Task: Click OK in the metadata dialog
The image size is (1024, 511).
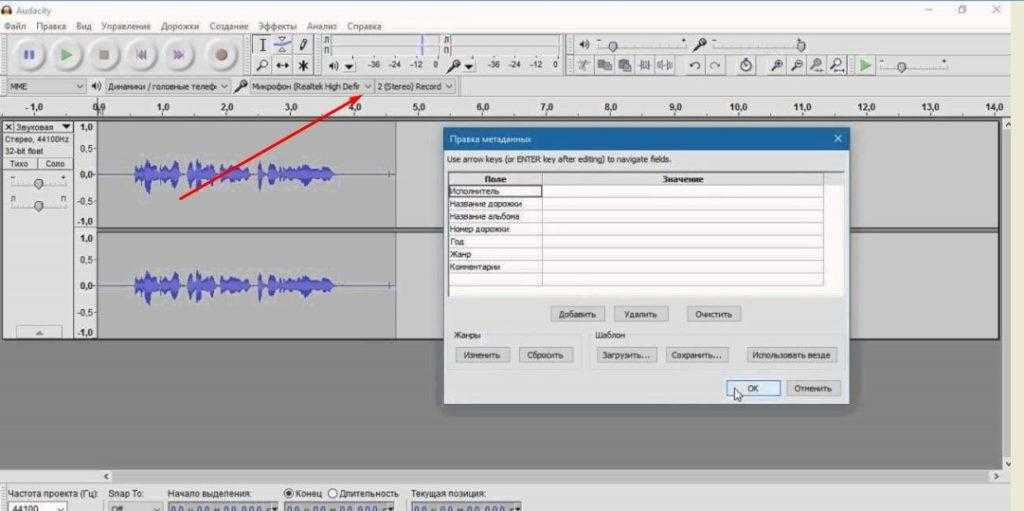Action: tap(753, 388)
